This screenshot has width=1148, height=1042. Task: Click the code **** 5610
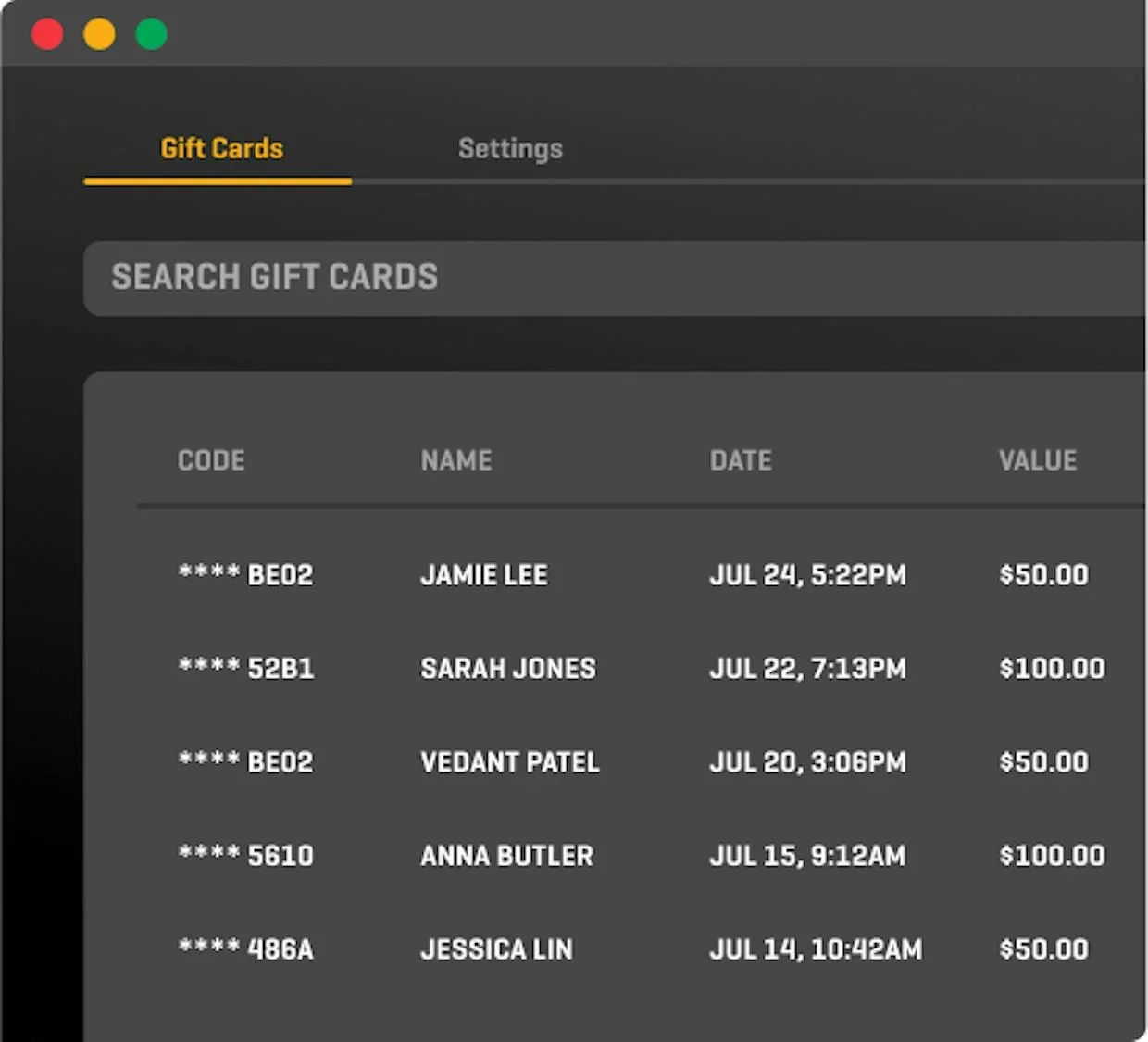tap(245, 856)
